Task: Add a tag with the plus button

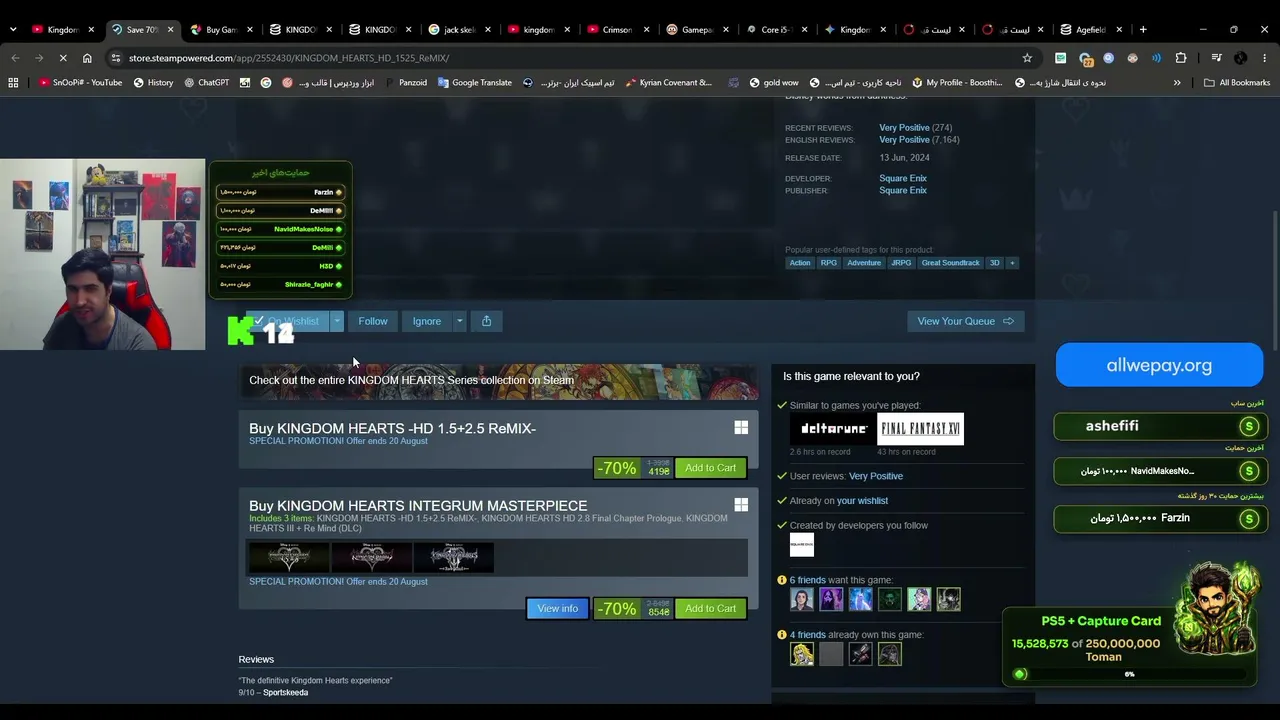Action: tap(1012, 263)
